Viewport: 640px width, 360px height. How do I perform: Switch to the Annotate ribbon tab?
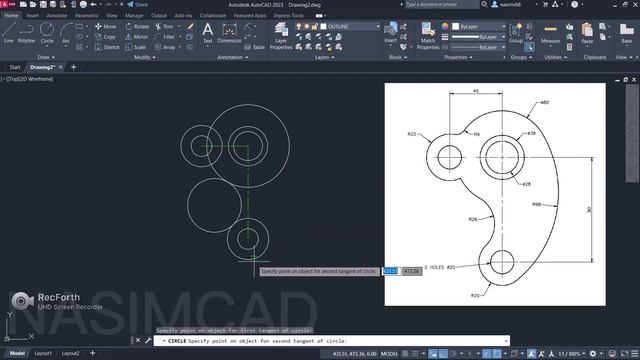(x=56, y=16)
